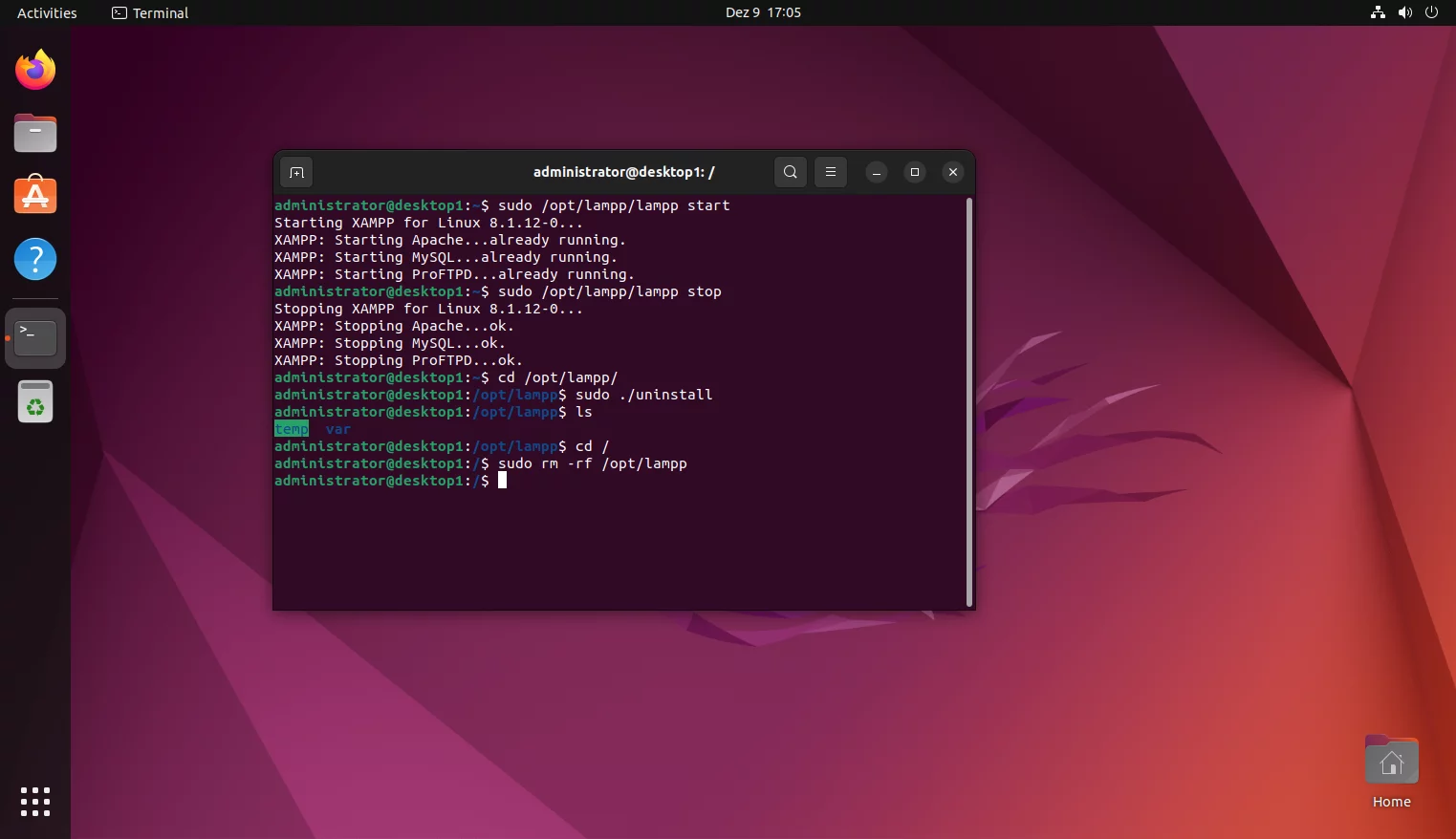Click the 'XAMPP: Starting MySQL...already running.' line

[445, 257]
